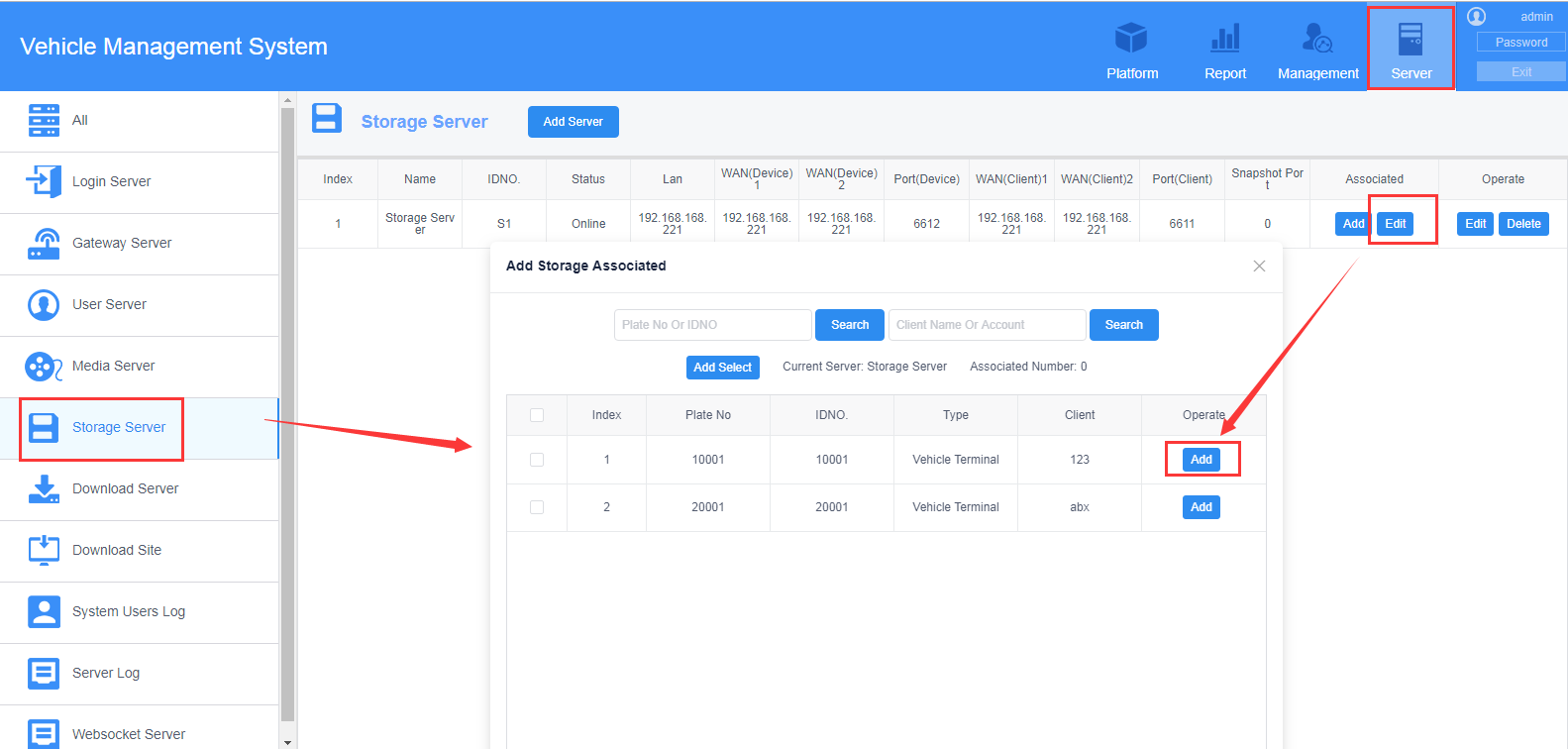The width and height of the screenshot is (1568, 749).
Task: Open the Server Log sidebar icon
Action: 44,673
